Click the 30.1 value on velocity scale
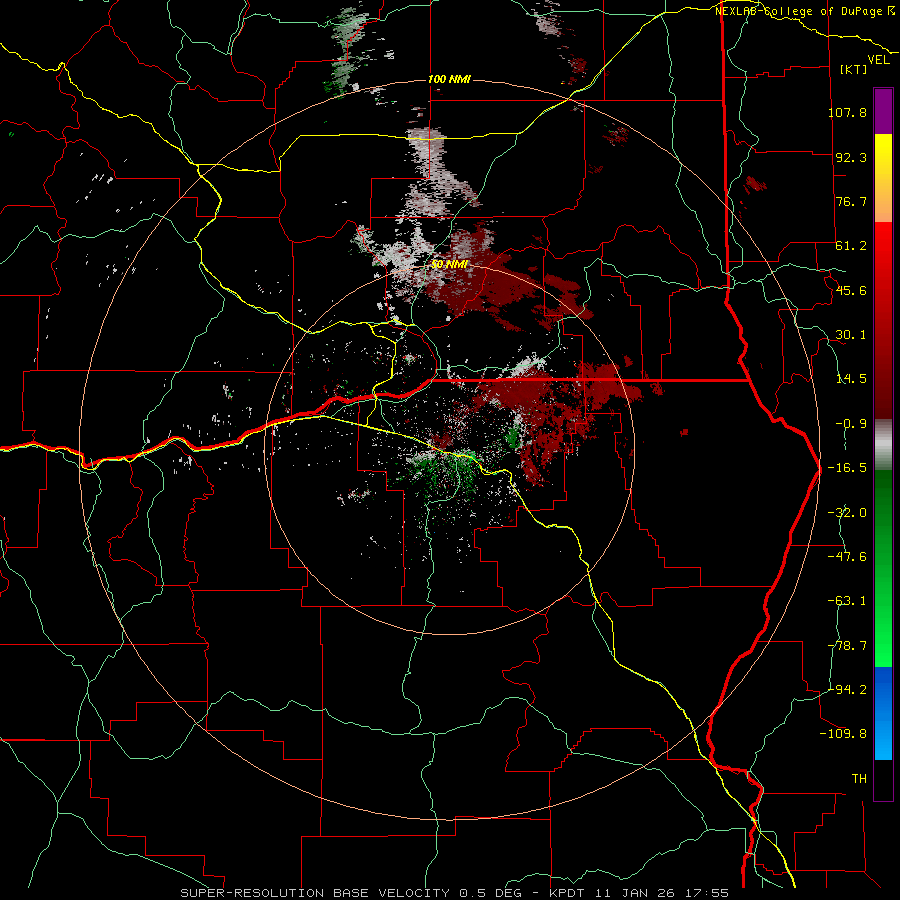 tap(851, 334)
